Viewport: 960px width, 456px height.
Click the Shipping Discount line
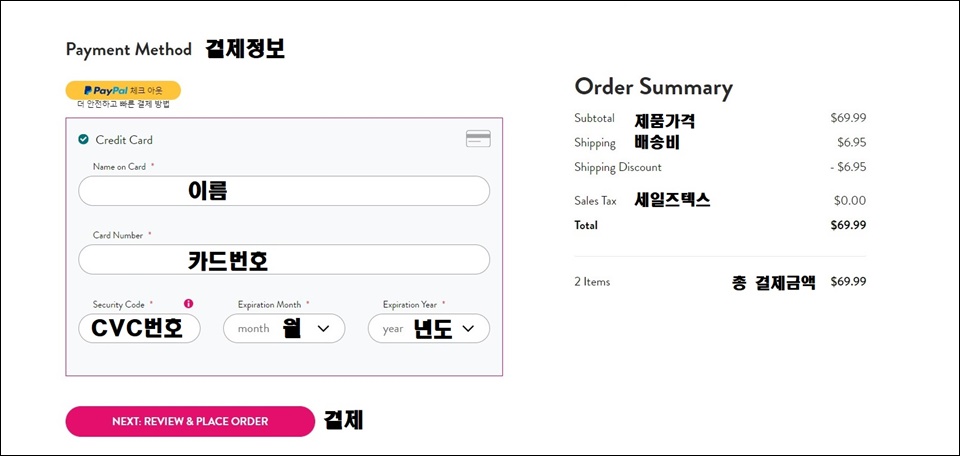tap(720, 167)
